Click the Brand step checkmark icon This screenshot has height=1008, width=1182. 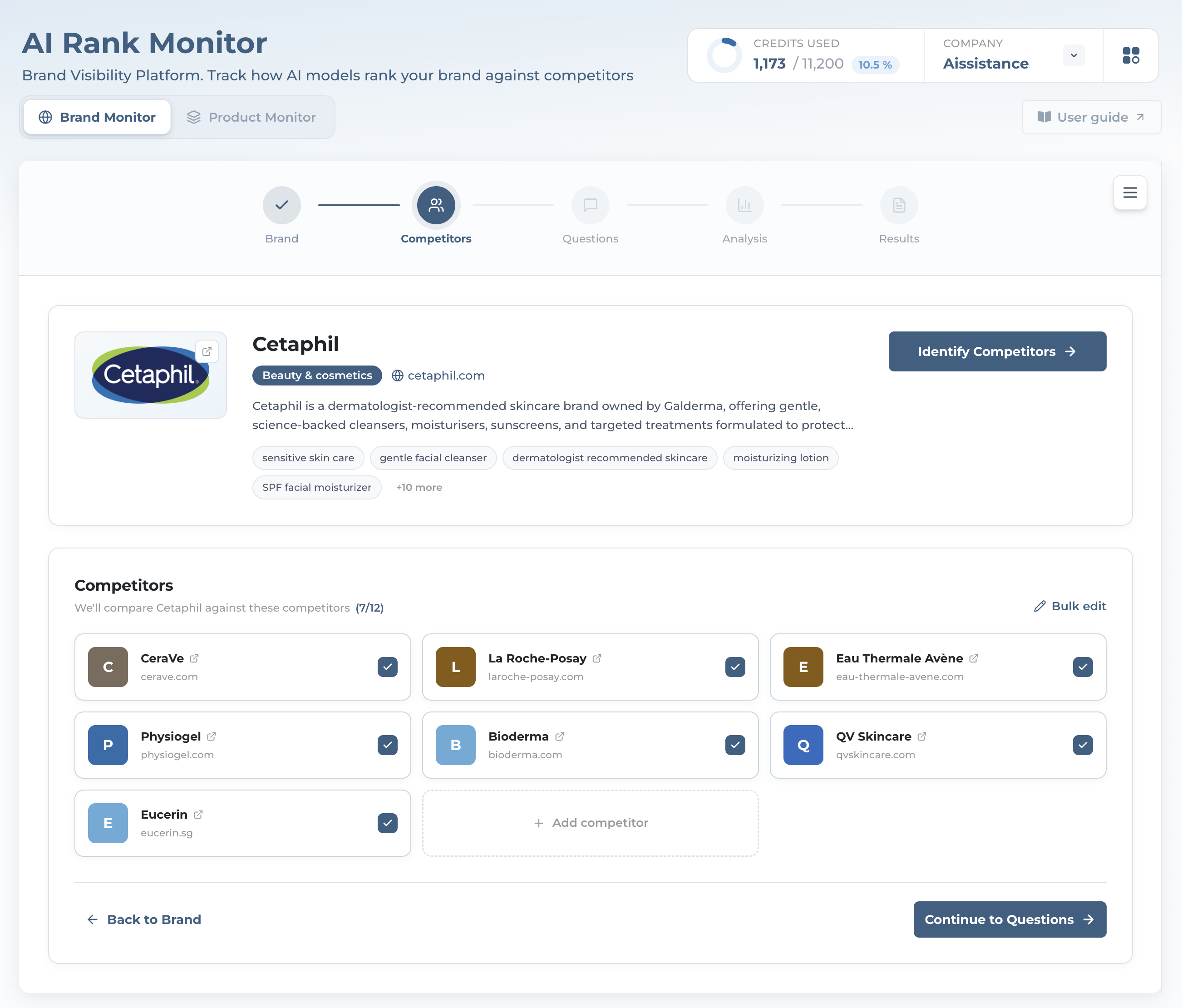pyautogui.click(x=282, y=205)
